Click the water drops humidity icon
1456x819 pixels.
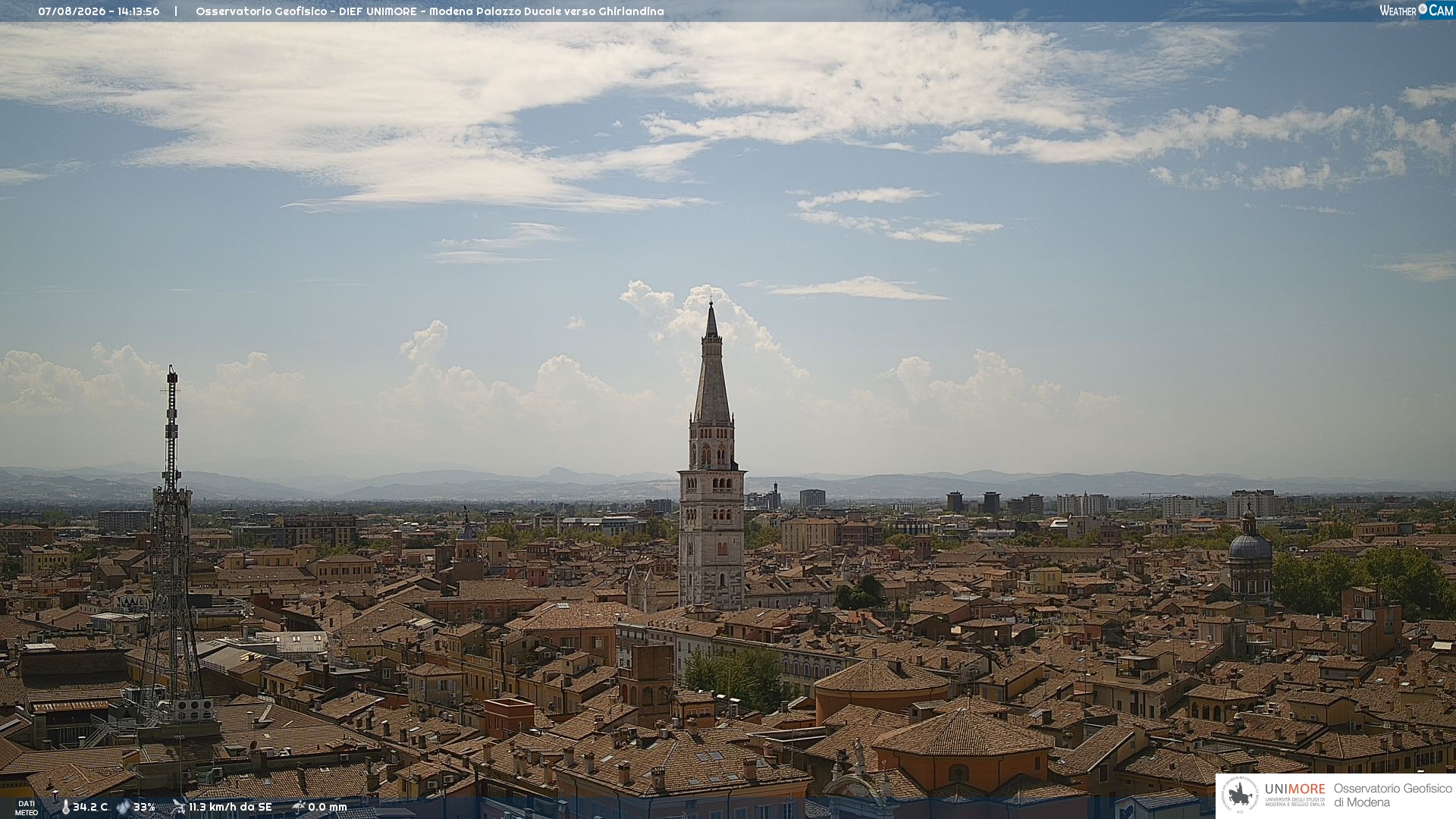pos(123,807)
